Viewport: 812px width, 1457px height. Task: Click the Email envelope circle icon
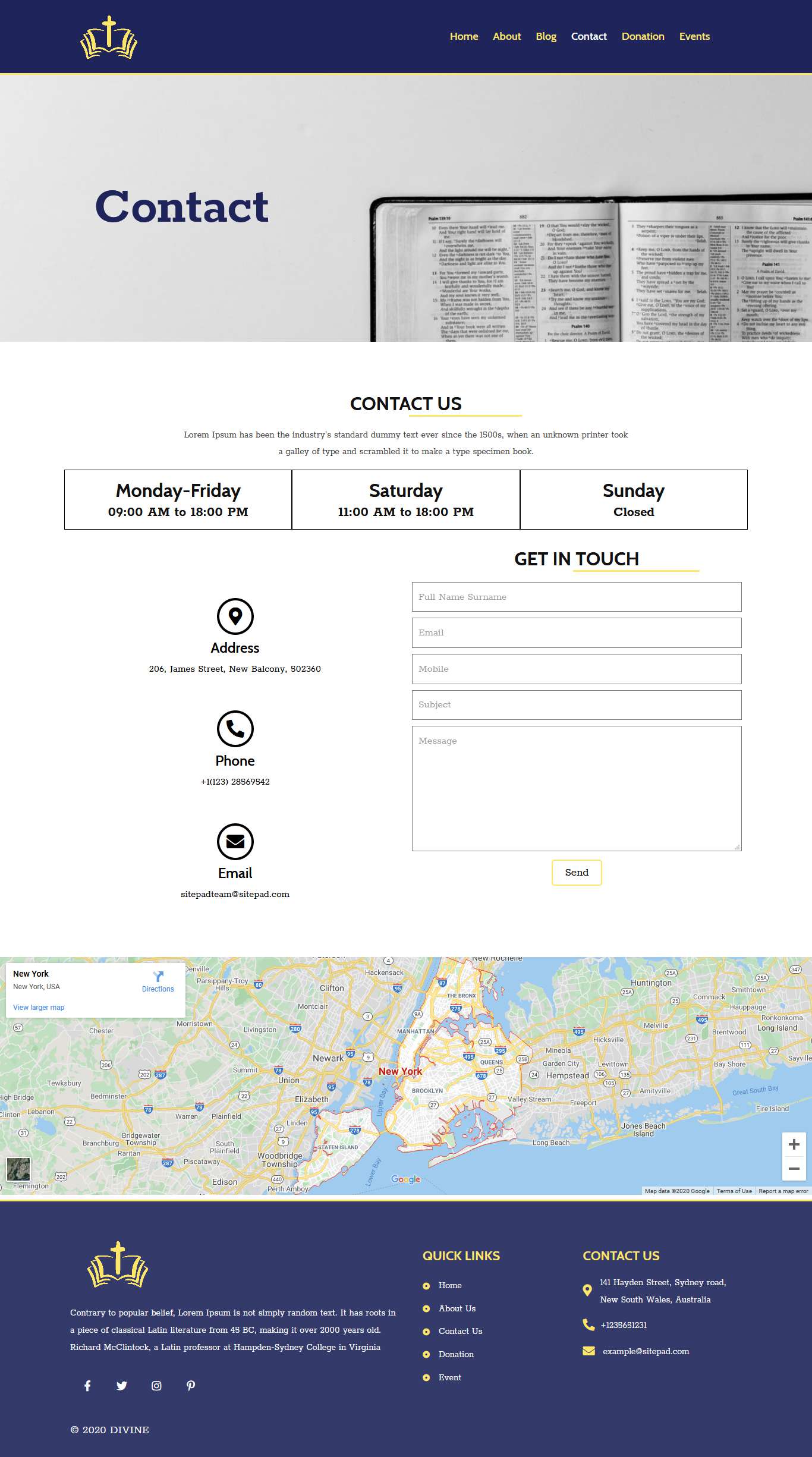pos(235,841)
